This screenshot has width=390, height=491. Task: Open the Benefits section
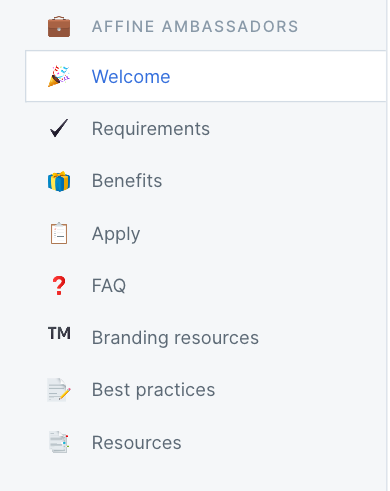(127, 181)
